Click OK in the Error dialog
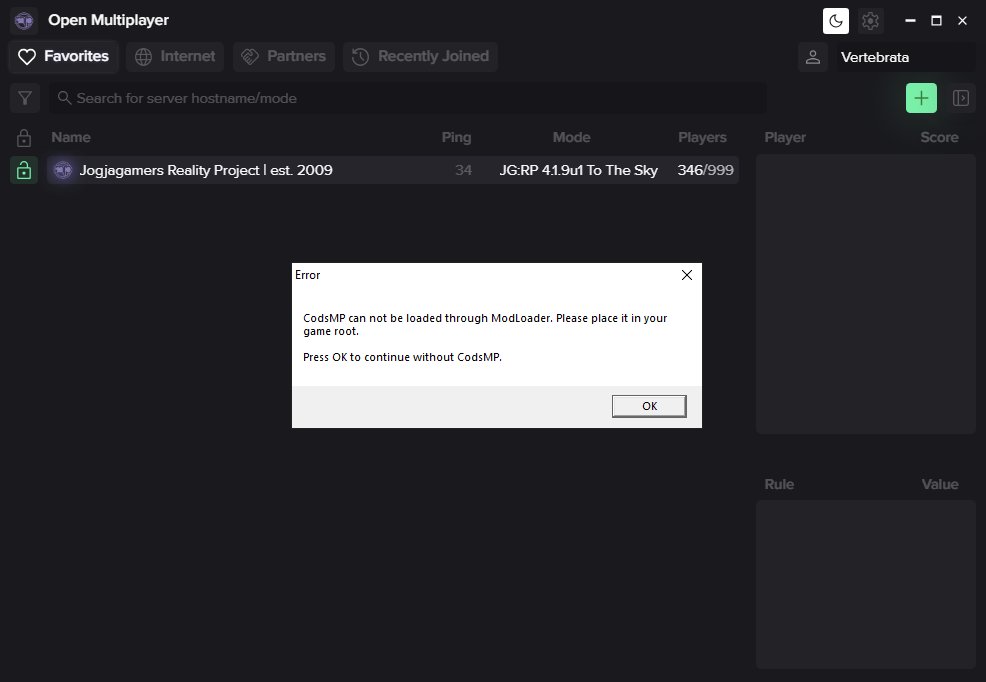The width and height of the screenshot is (986, 682). point(649,406)
